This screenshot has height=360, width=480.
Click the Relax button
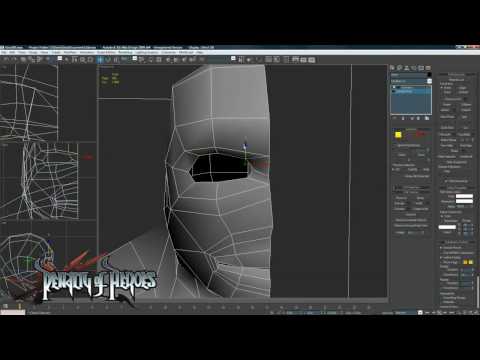point(454,151)
